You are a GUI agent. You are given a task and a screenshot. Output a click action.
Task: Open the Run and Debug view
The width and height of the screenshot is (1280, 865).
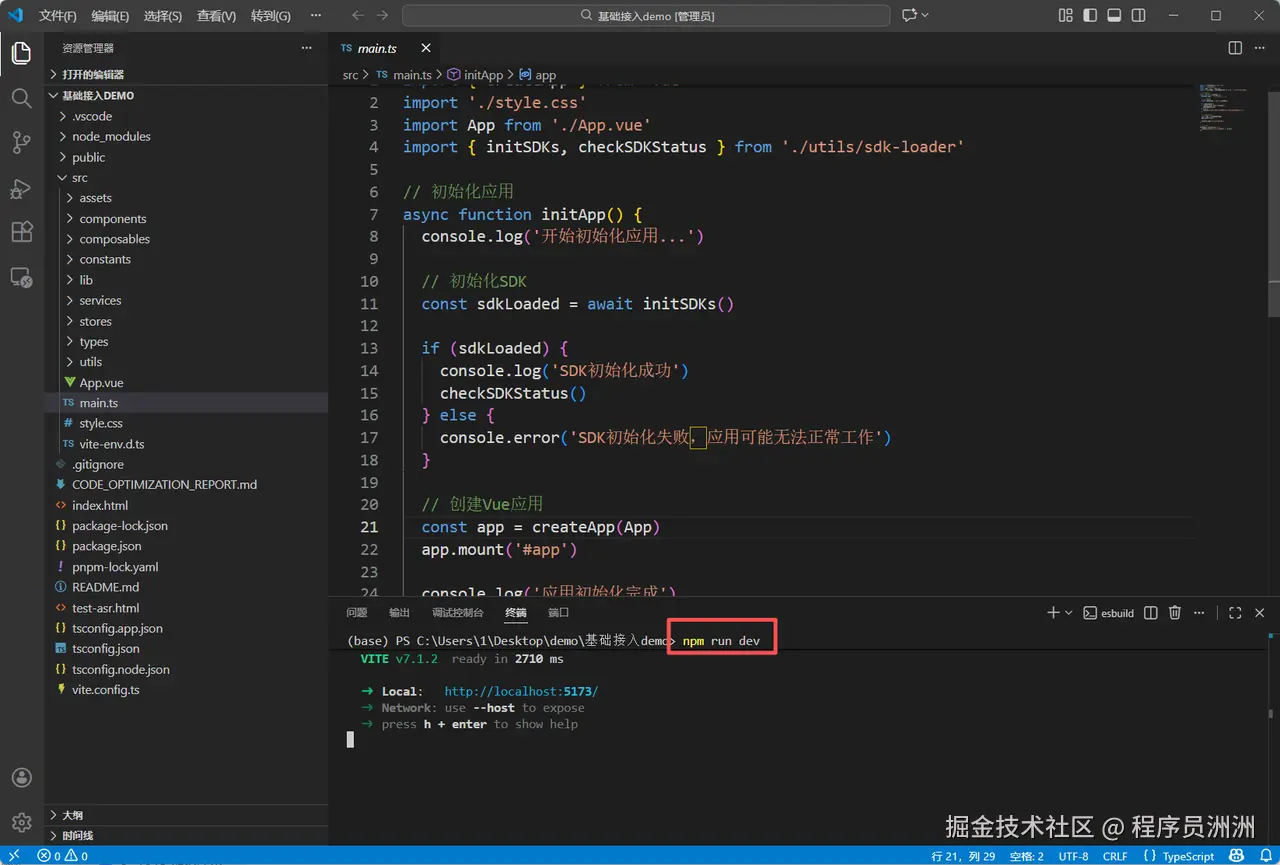point(21,187)
